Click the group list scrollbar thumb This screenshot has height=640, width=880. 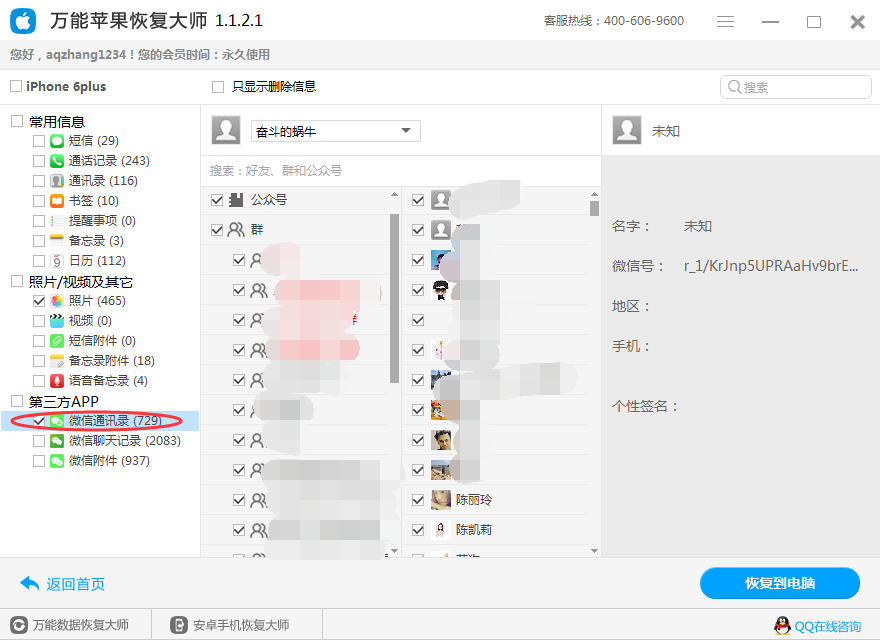point(394,298)
